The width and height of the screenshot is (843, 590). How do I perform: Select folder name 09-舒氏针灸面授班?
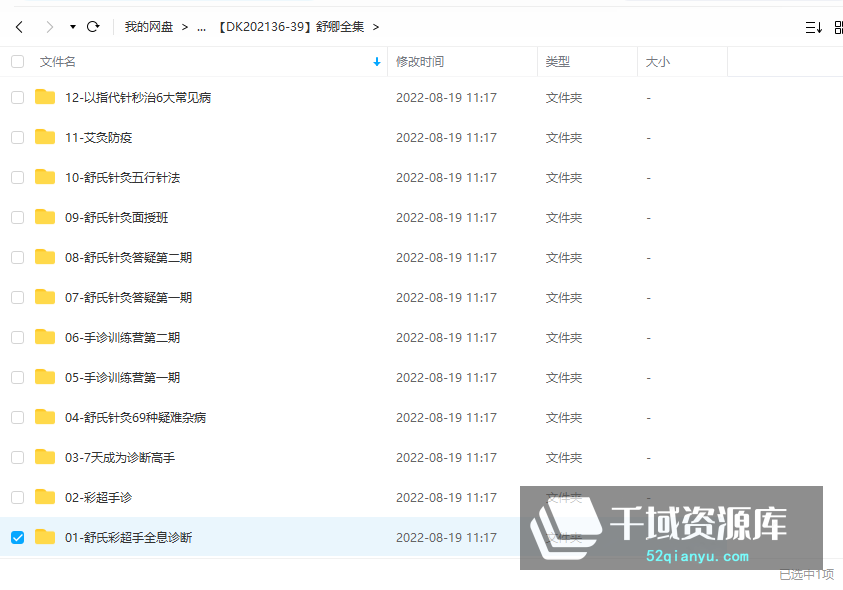117,217
